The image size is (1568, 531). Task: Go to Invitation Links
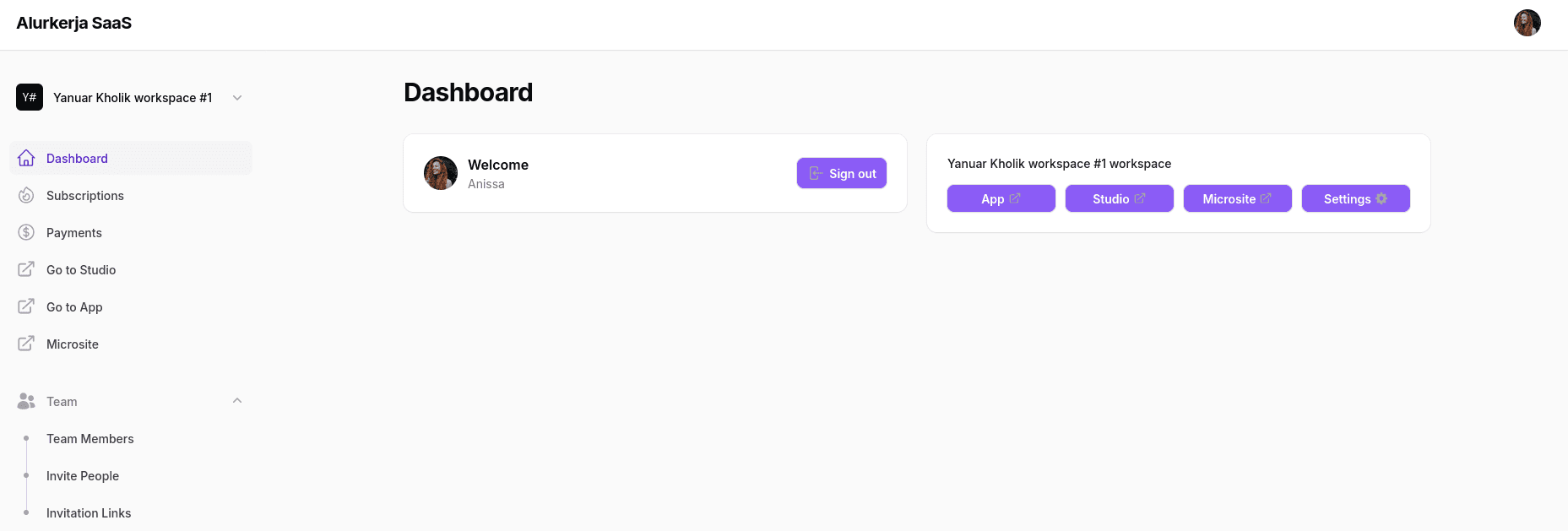89,513
